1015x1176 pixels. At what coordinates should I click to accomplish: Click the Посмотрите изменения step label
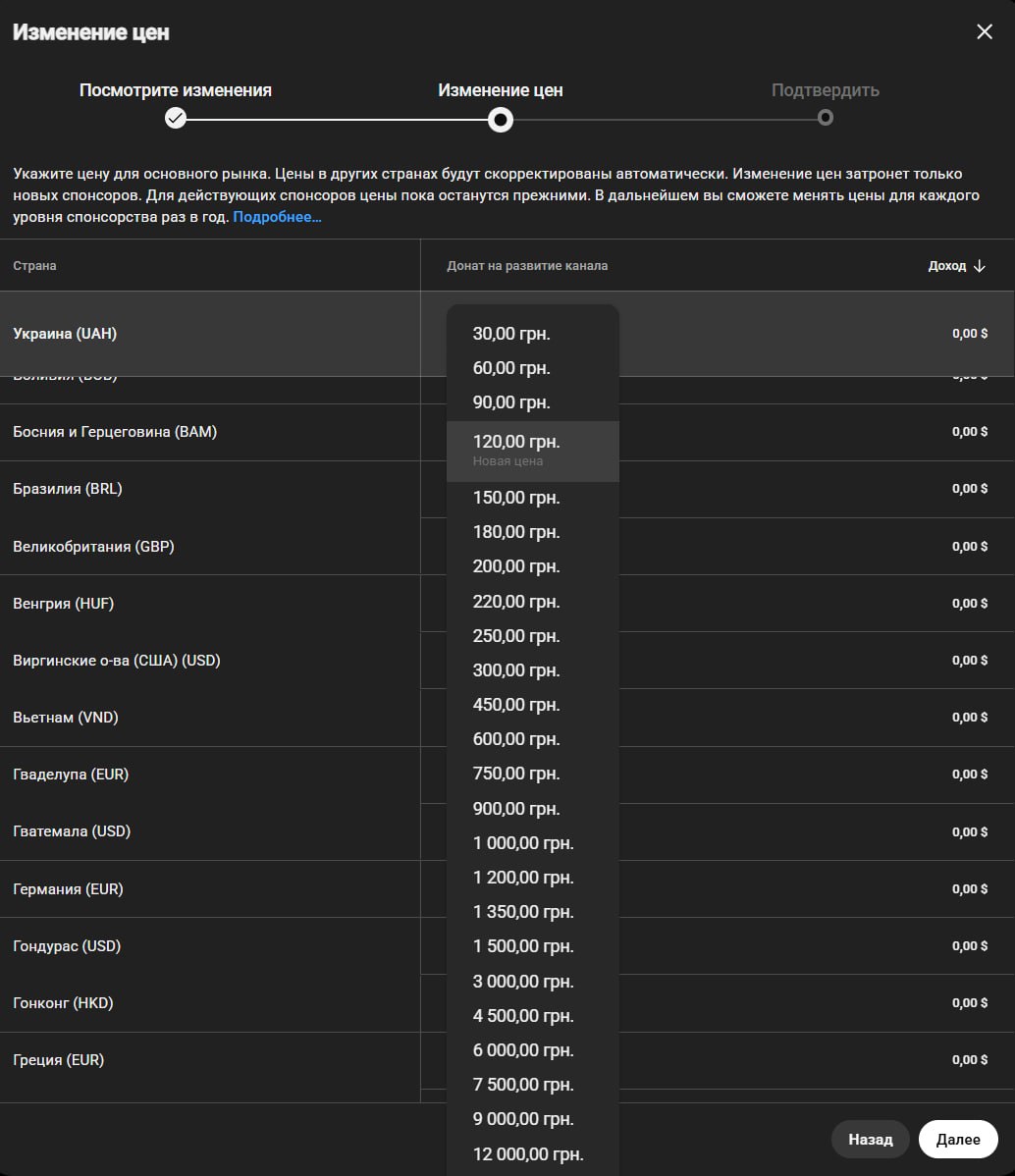pyautogui.click(x=176, y=90)
